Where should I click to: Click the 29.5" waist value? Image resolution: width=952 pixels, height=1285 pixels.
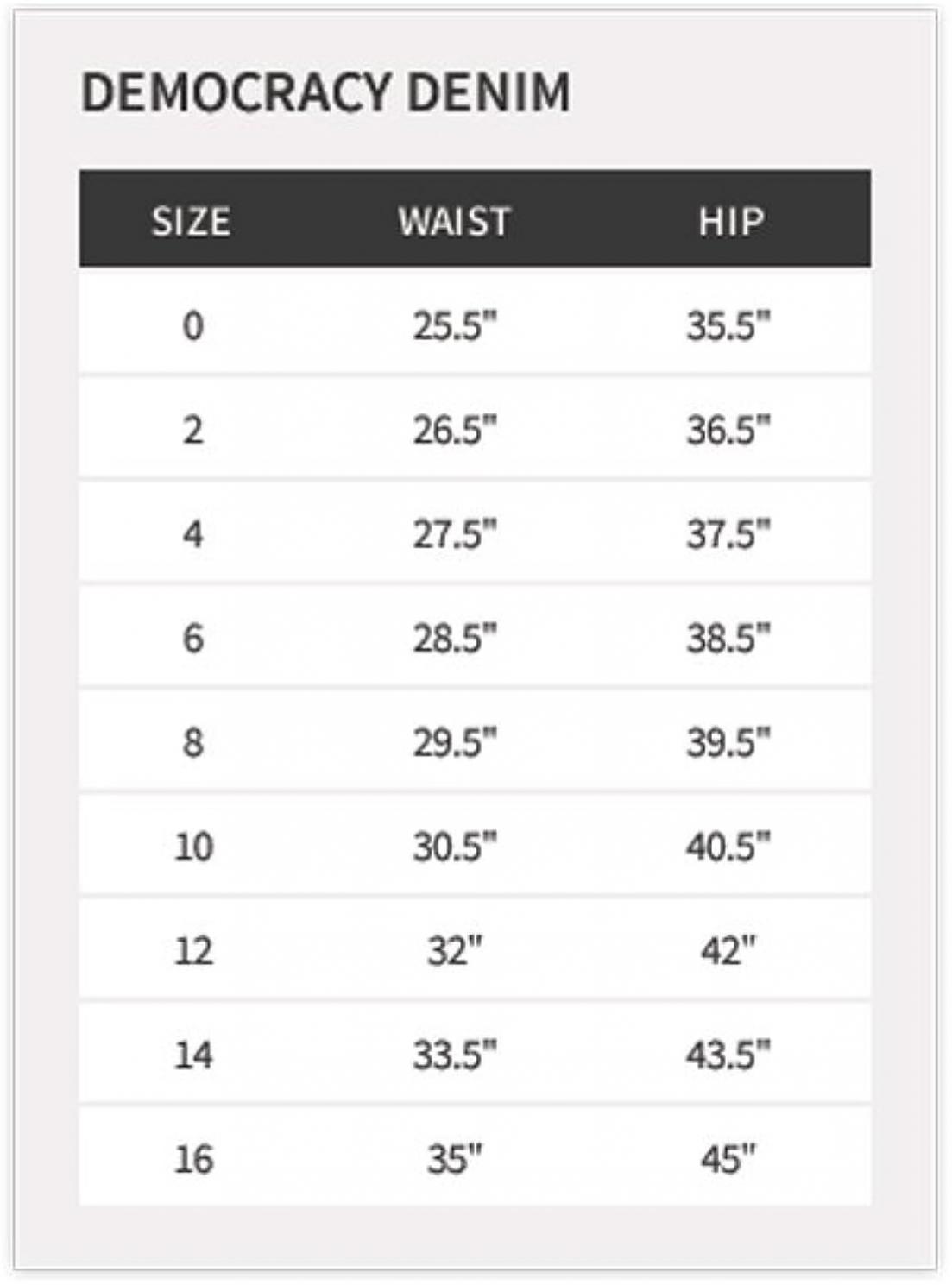tap(455, 742)
